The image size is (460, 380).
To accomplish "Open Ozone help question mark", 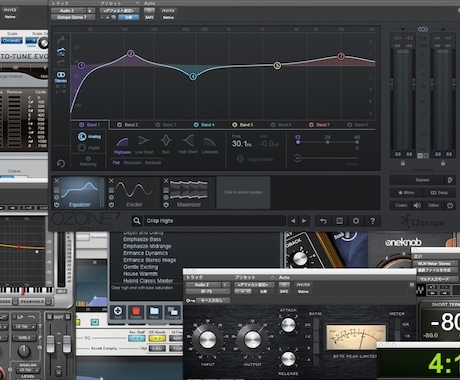I will (373, 221).
